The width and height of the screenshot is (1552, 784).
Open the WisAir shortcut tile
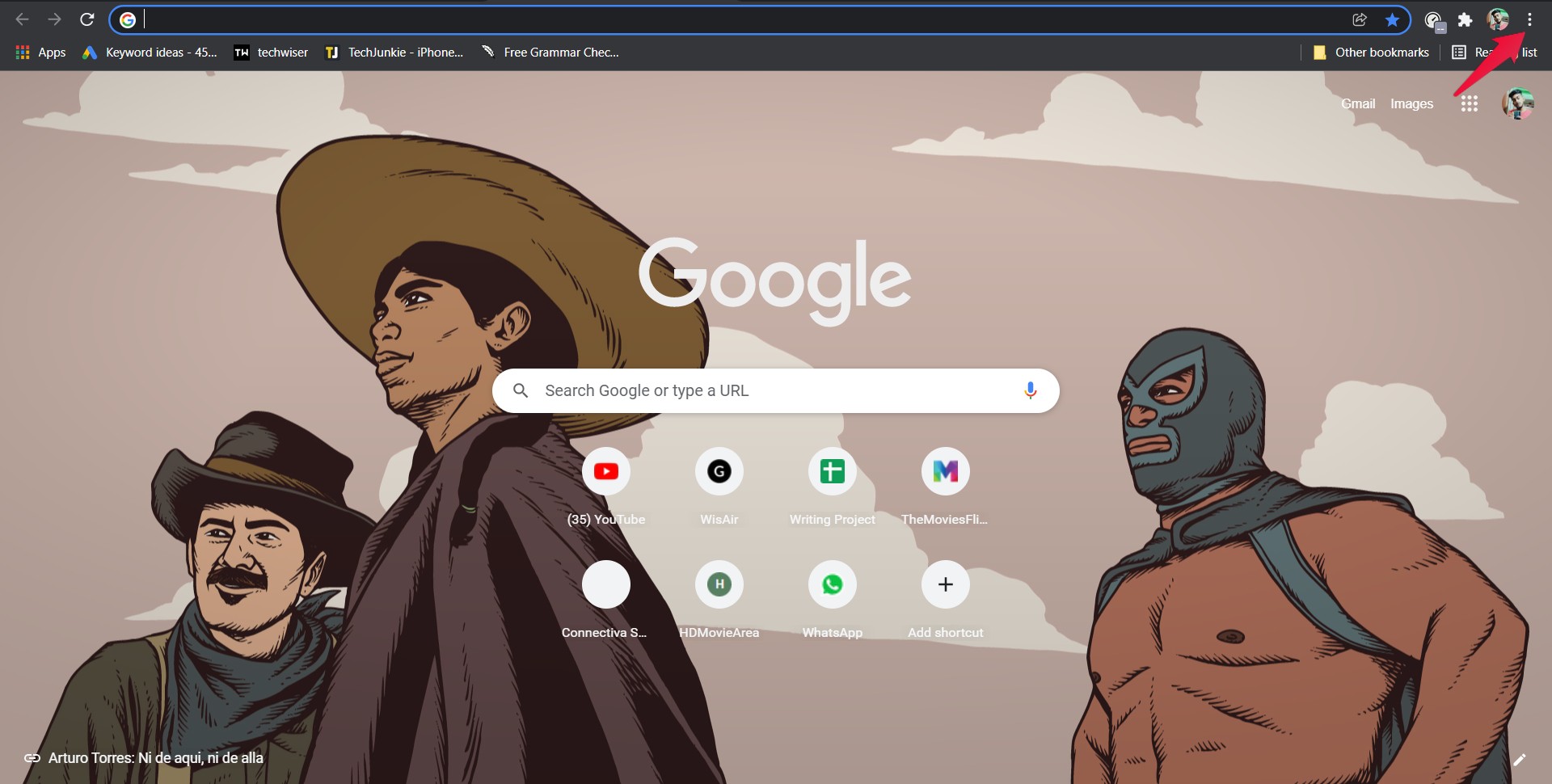(719, 487)
